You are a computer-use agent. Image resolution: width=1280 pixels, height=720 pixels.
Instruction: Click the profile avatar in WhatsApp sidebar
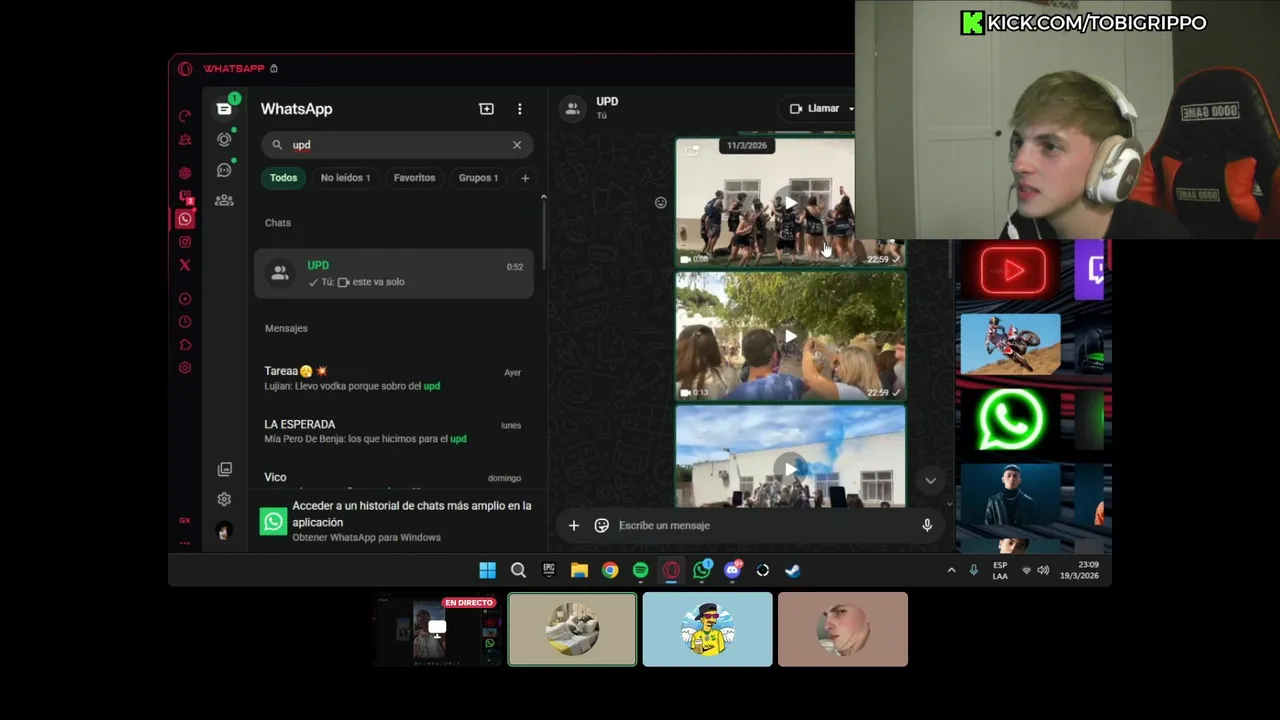(224, 531)
